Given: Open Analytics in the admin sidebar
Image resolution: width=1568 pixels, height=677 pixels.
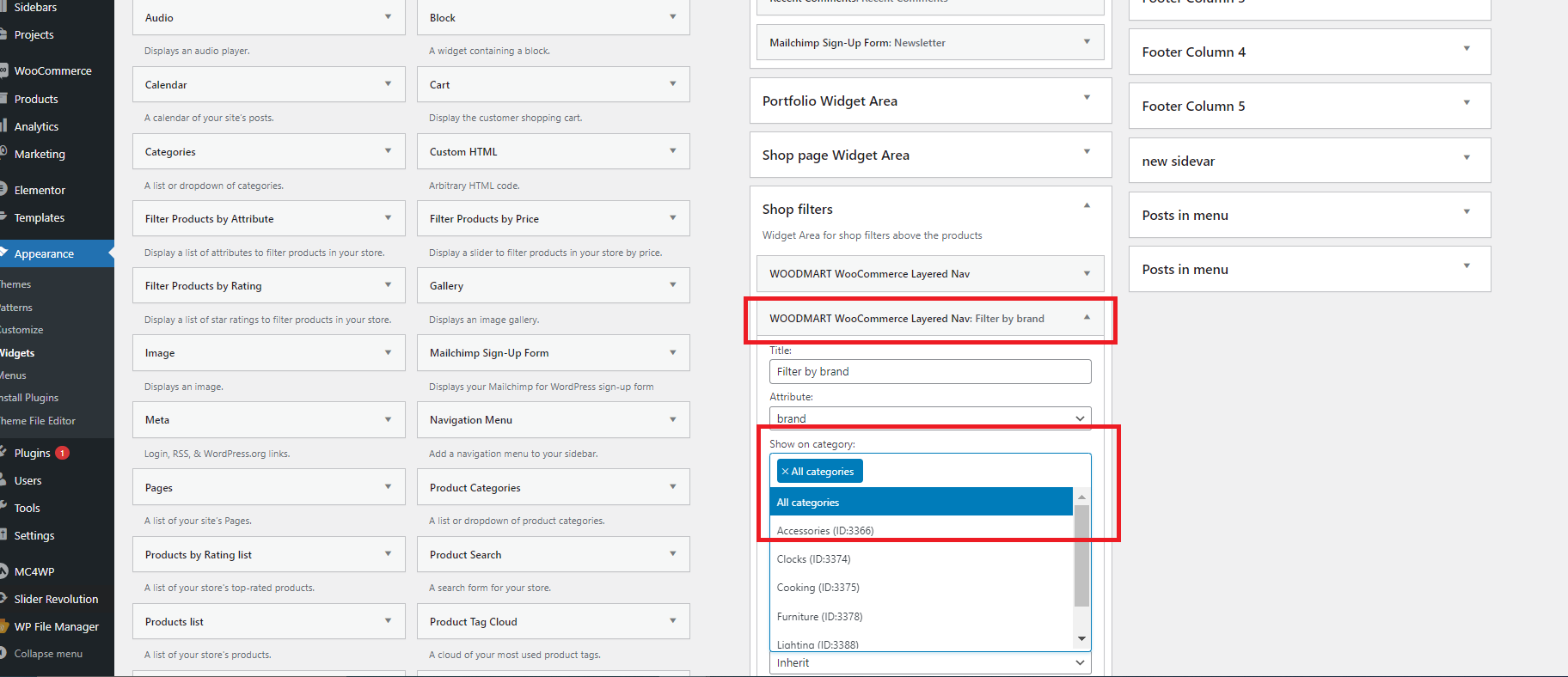Looking at the screenshot, I should (36, 127).
